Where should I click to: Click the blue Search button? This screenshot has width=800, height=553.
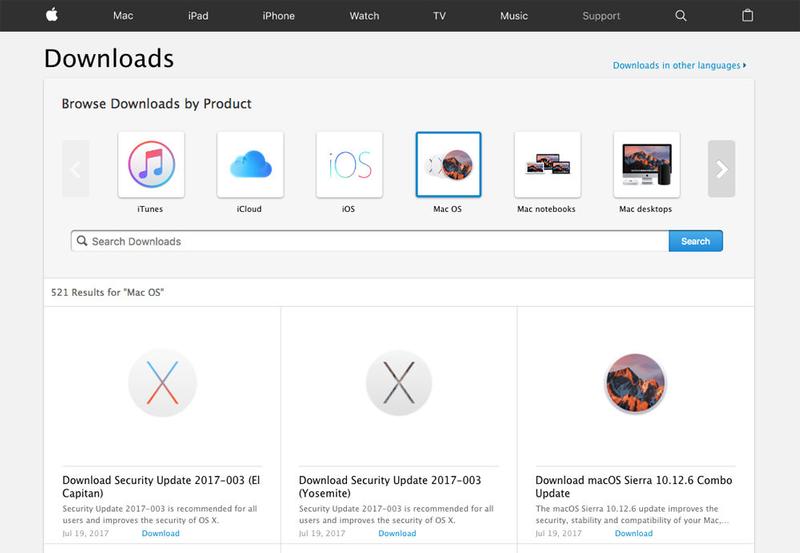coord(695,241)
